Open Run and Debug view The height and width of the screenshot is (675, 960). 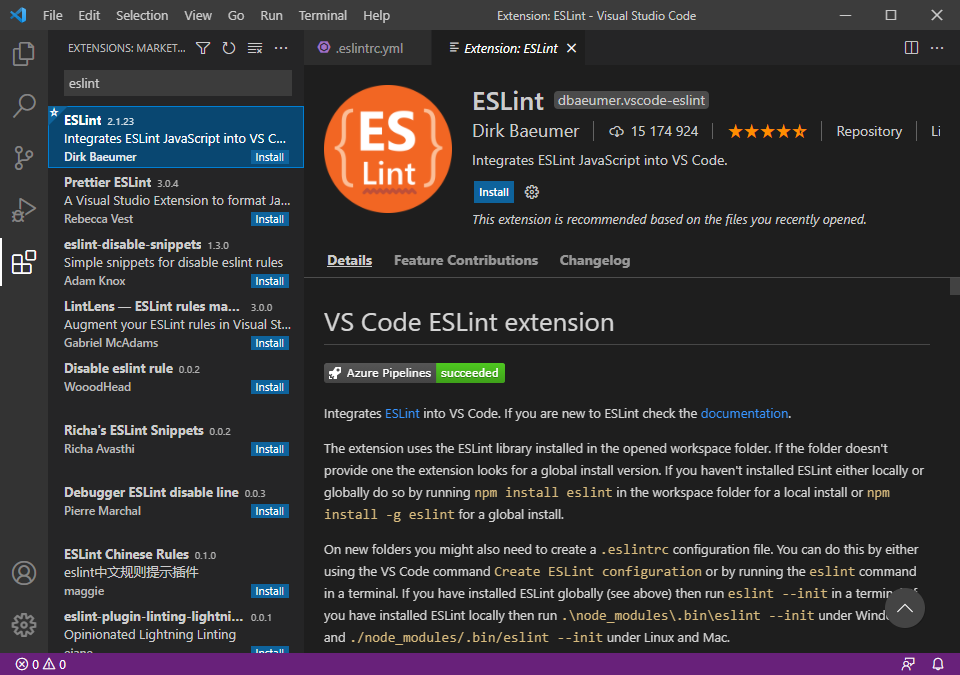(x=24, y=210)
